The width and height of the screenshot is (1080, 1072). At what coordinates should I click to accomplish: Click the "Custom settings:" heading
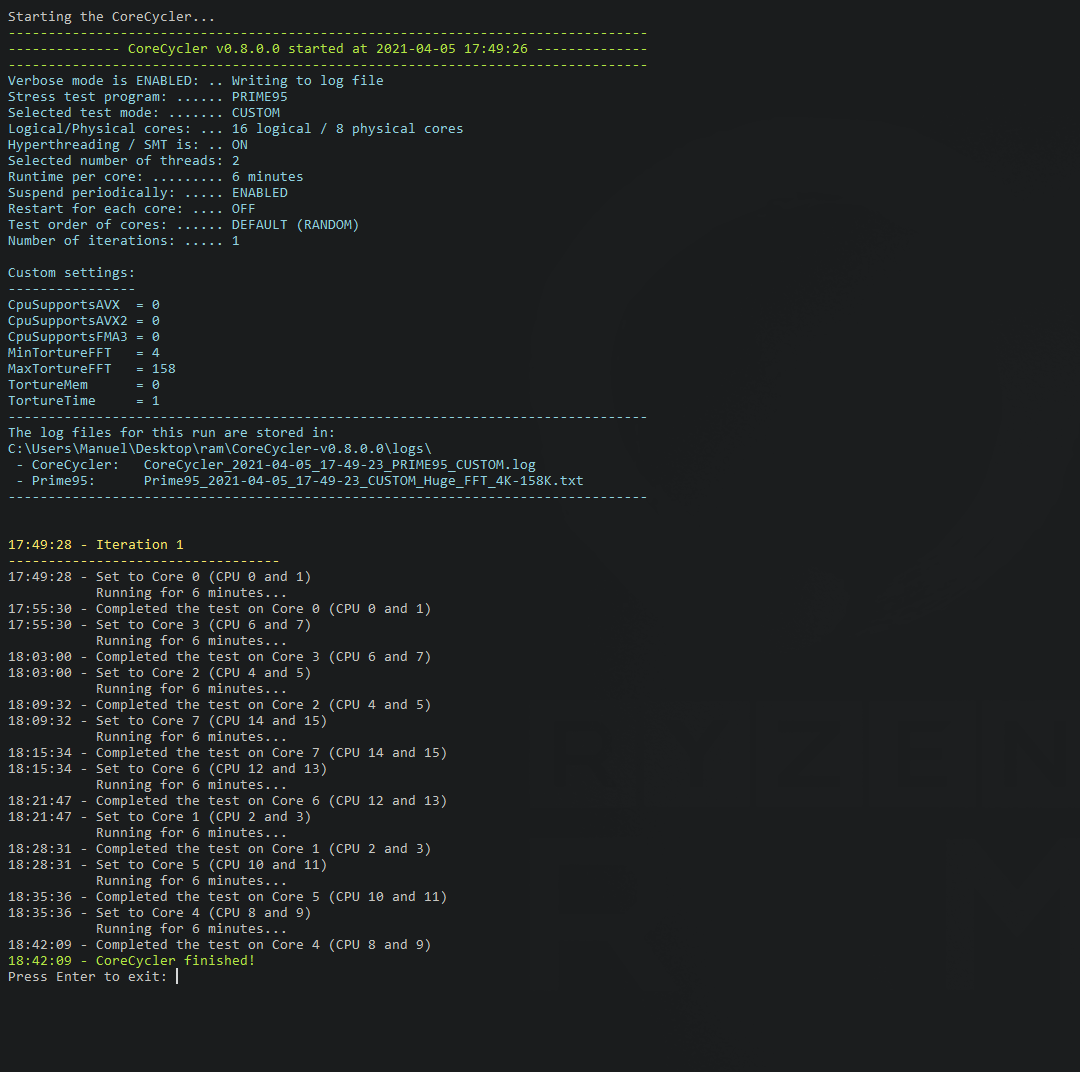click(71, 273)
